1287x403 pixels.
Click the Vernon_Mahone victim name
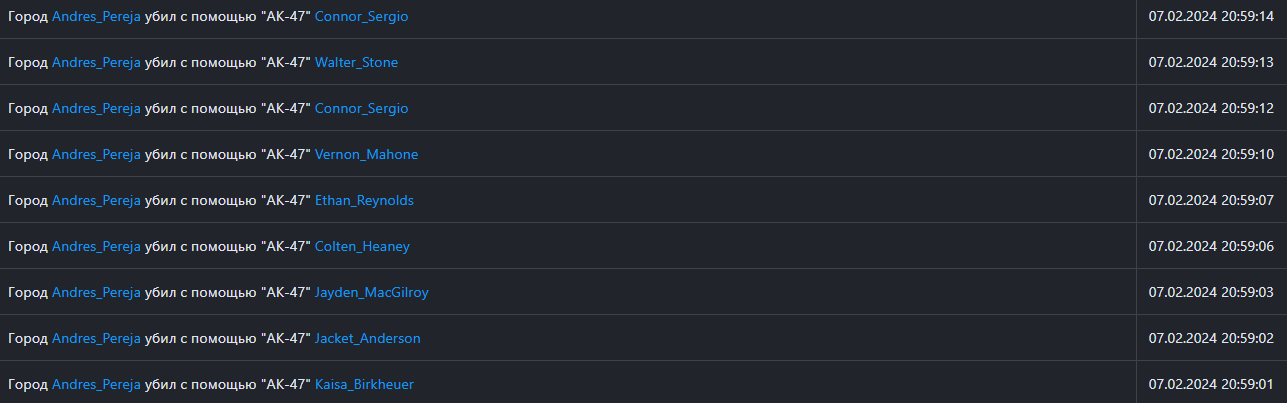coord(366,154)
